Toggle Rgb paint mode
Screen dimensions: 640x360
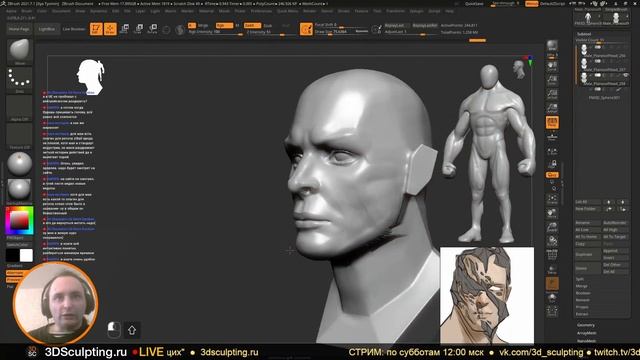point(224,25)
